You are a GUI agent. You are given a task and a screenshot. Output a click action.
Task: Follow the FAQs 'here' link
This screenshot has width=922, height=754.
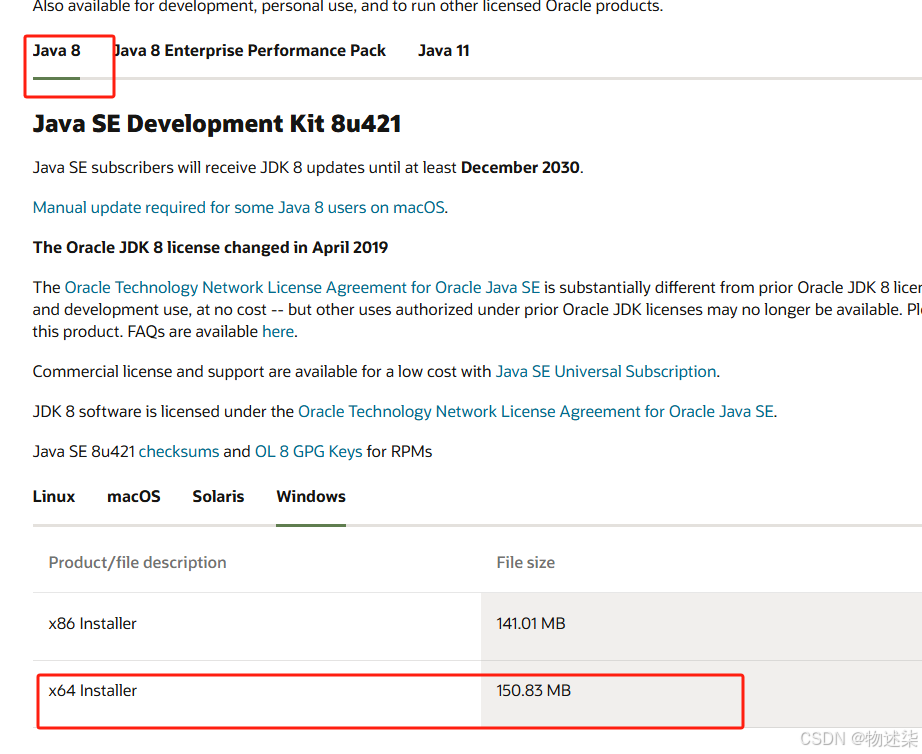(278, 332)
